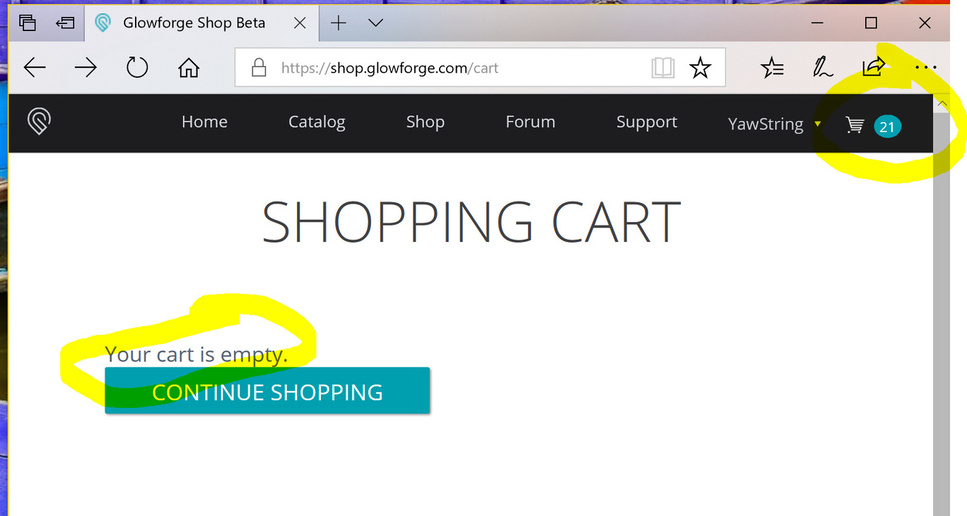Share this page via share icon
967x516 pixels.
[873, 67]
